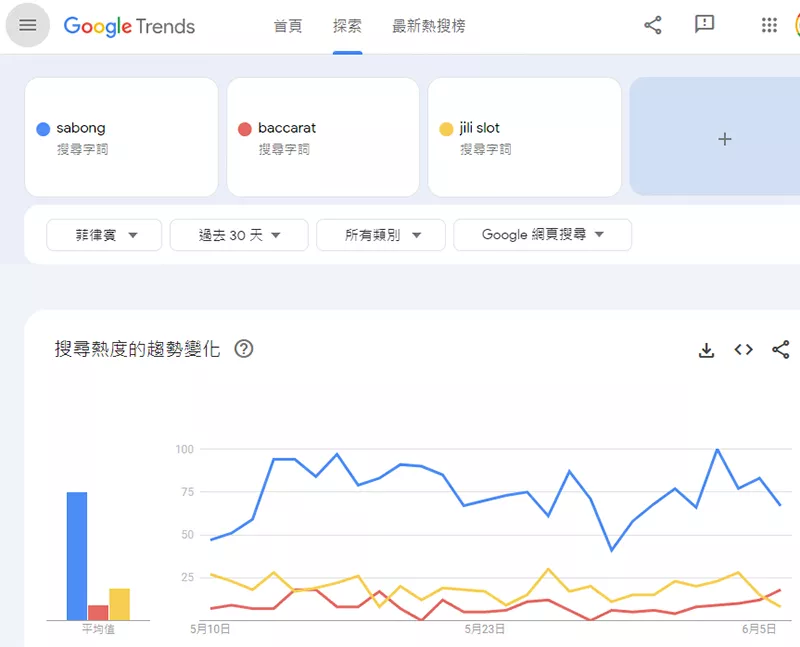Click the Google Trends logo

tap(129, 26)
